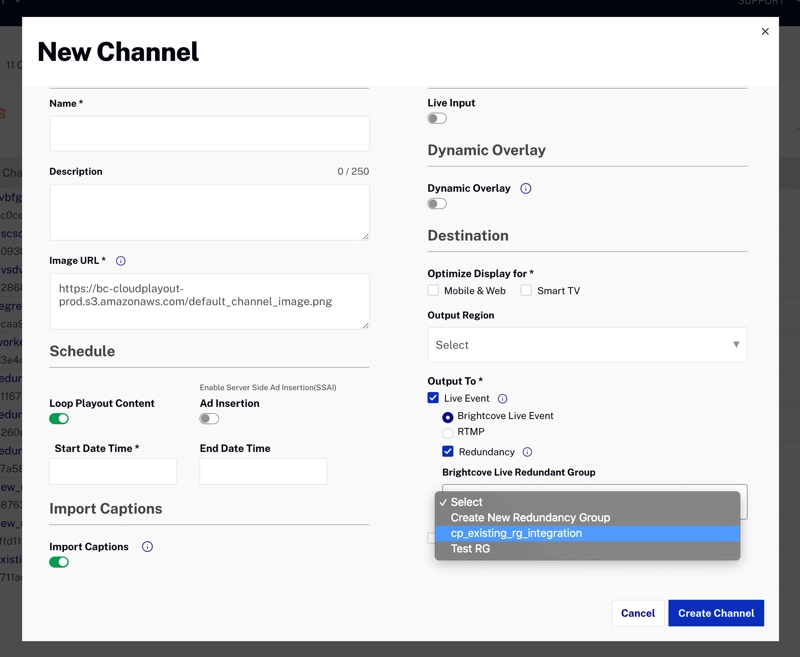Choose cp_existing_rg_integration from the list
Viewport: 800px width, 657px height.
(516, 533)
